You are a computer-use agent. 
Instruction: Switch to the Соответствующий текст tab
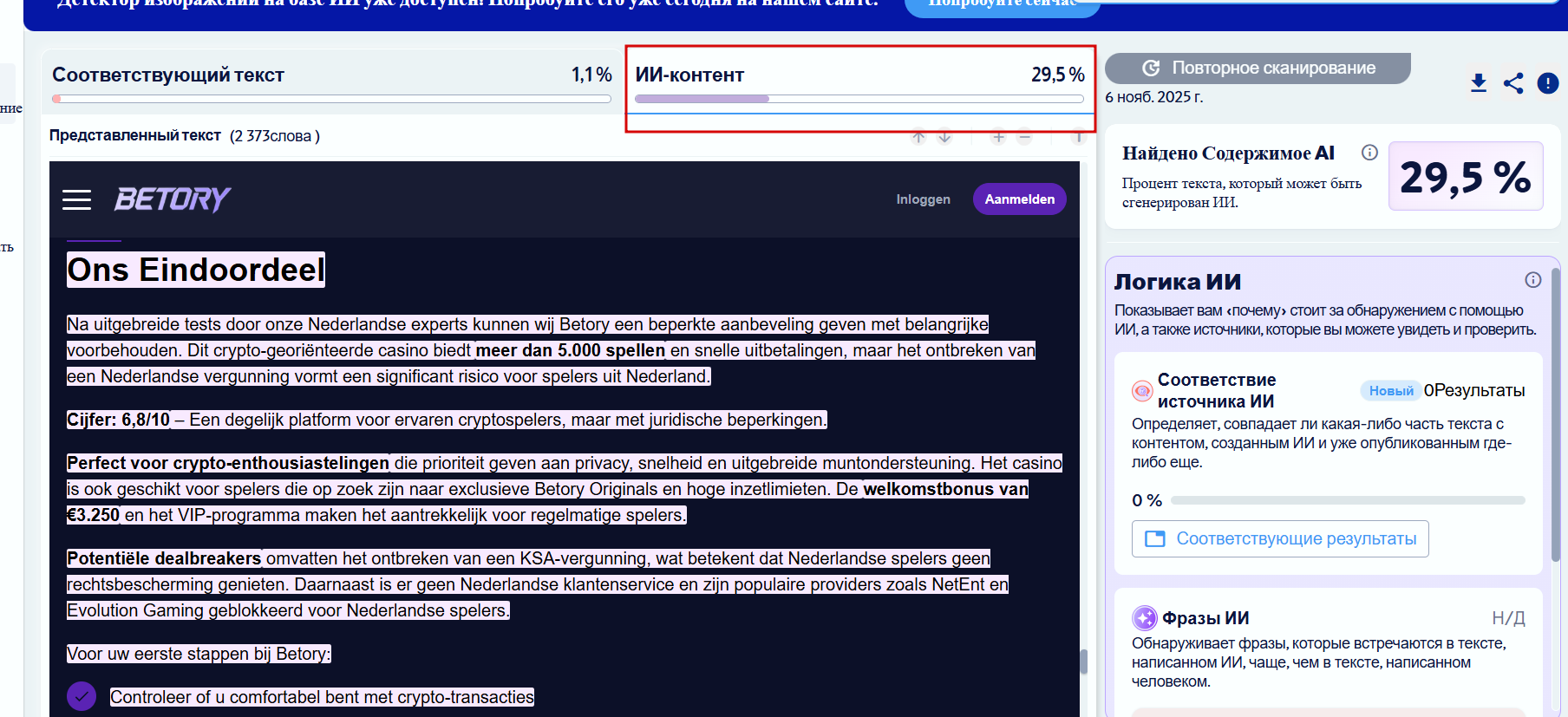[x=331, y=80]
